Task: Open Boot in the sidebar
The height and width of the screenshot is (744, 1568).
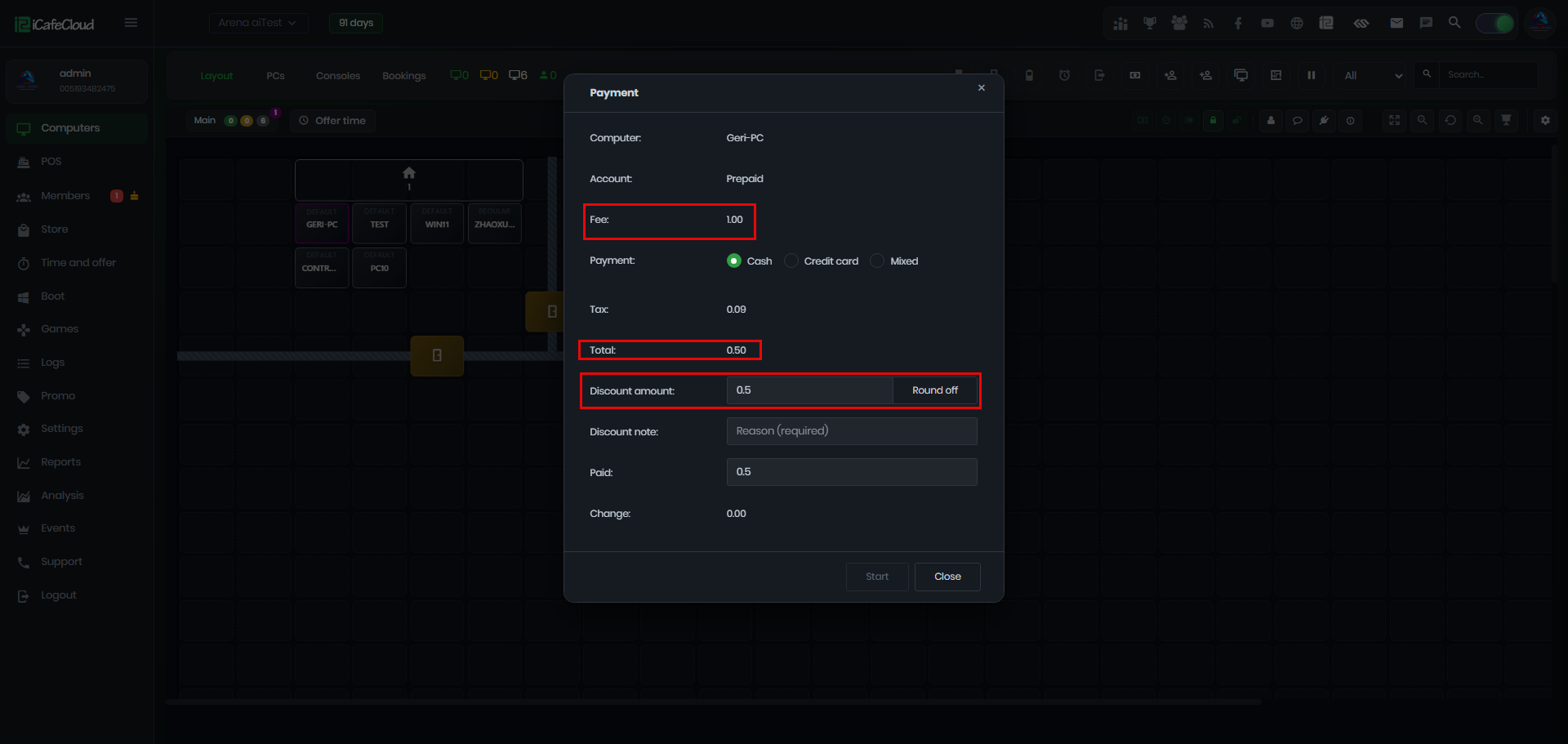Action: tap(77, 296)
